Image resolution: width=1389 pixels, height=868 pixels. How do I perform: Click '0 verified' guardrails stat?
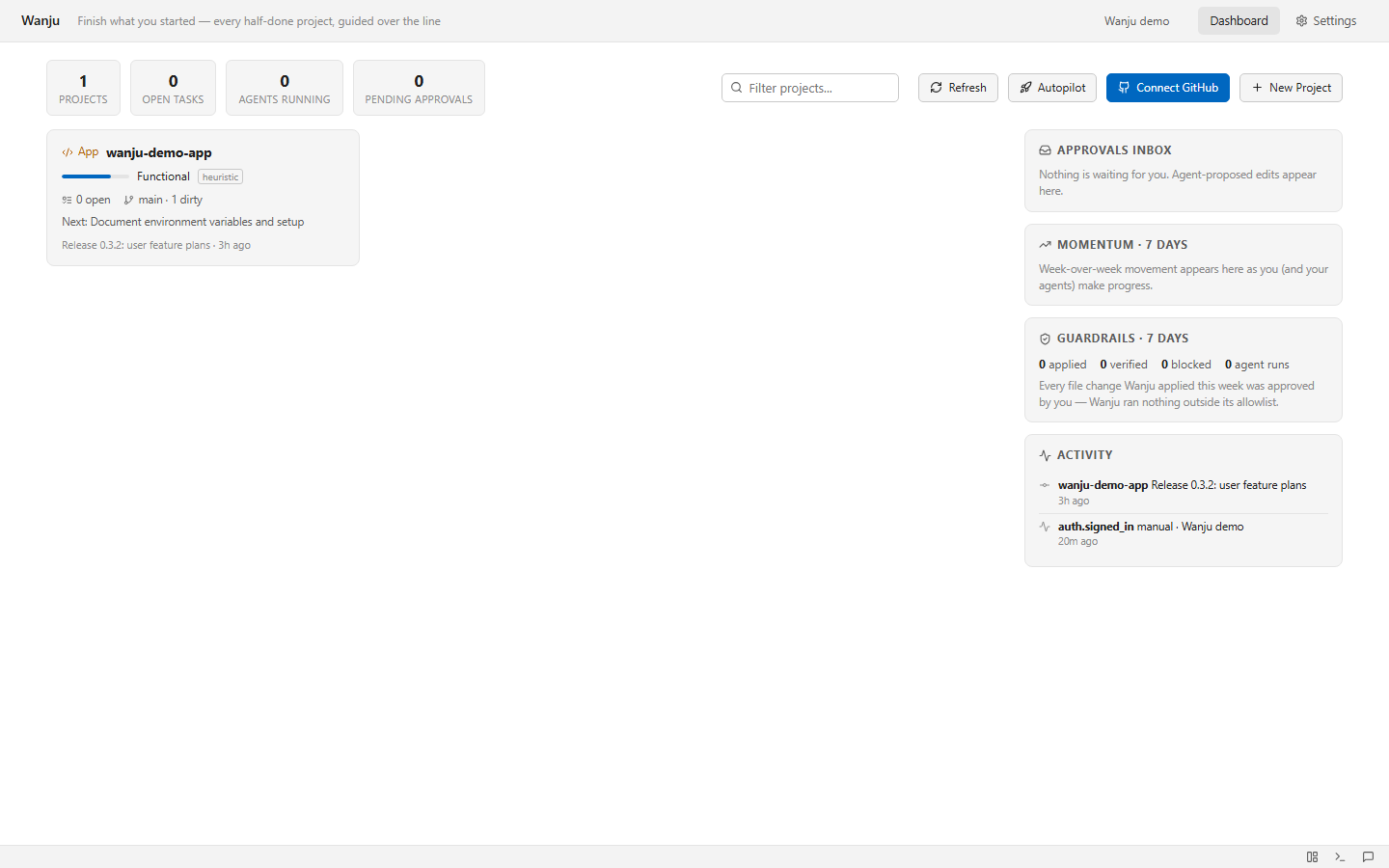pos(1124,365)
